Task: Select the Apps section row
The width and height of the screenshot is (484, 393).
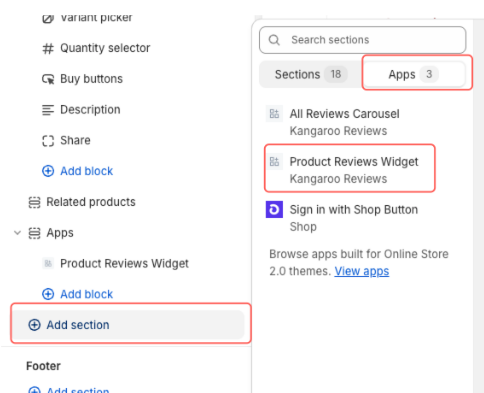Action: pyautogui.click(x=60, y=233)
